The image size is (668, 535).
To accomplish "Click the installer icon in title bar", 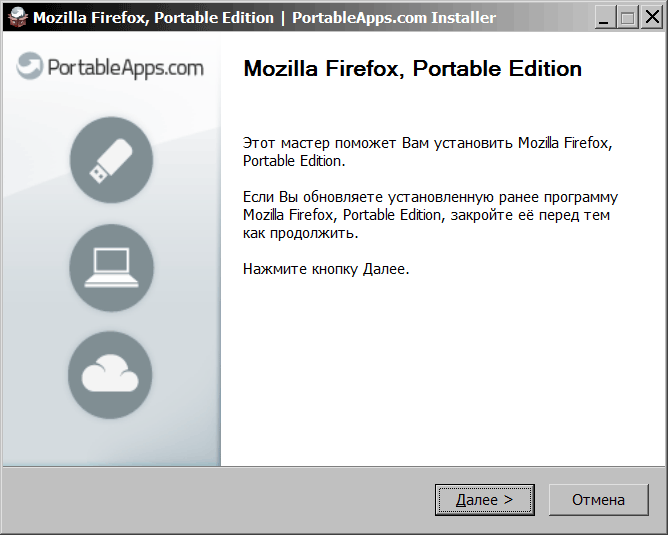I will [17, 18].
